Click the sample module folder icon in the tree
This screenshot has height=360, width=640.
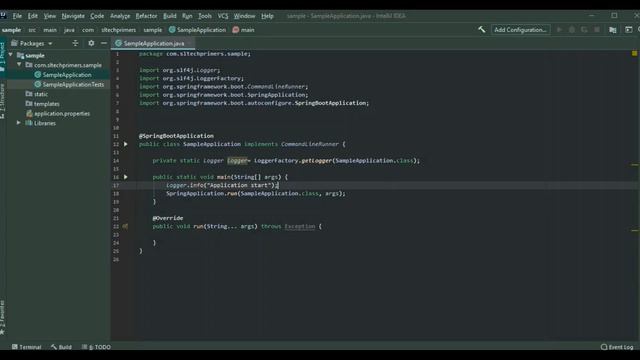pyautogui.click(x=20, y=55)
